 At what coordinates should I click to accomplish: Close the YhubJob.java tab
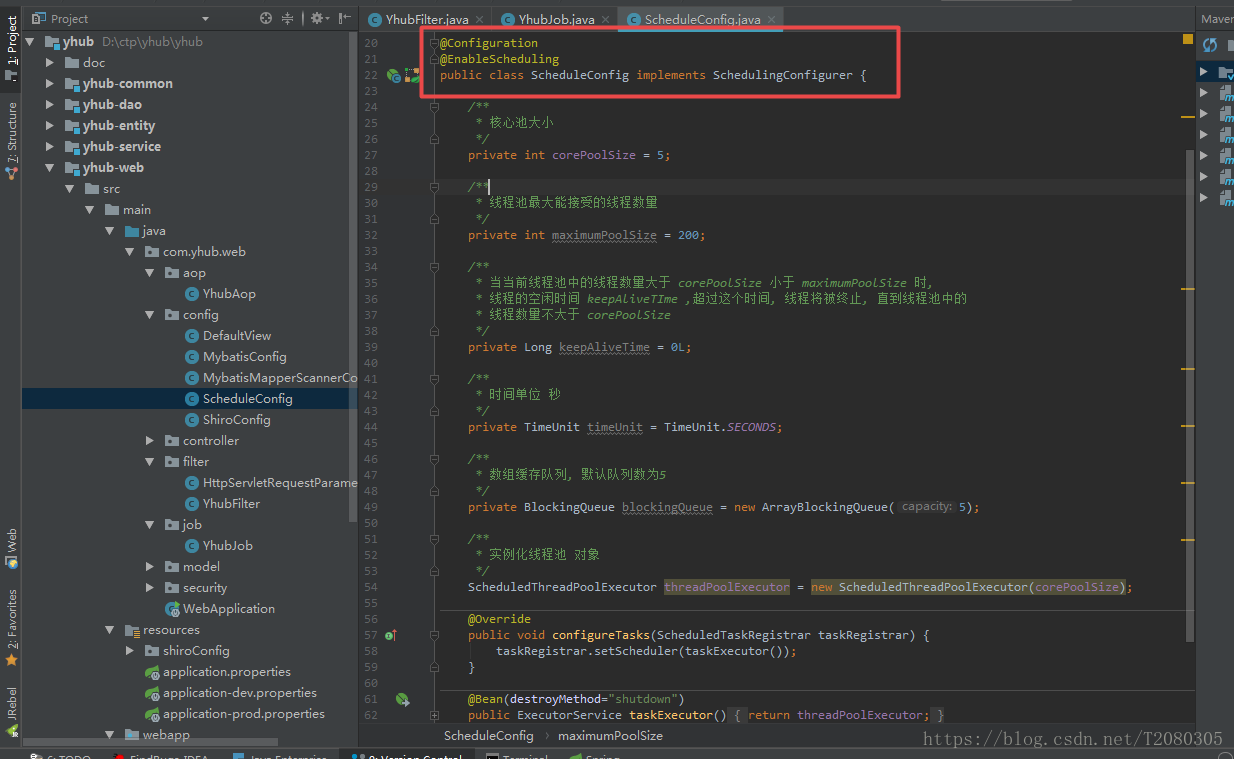coord(606,19)
